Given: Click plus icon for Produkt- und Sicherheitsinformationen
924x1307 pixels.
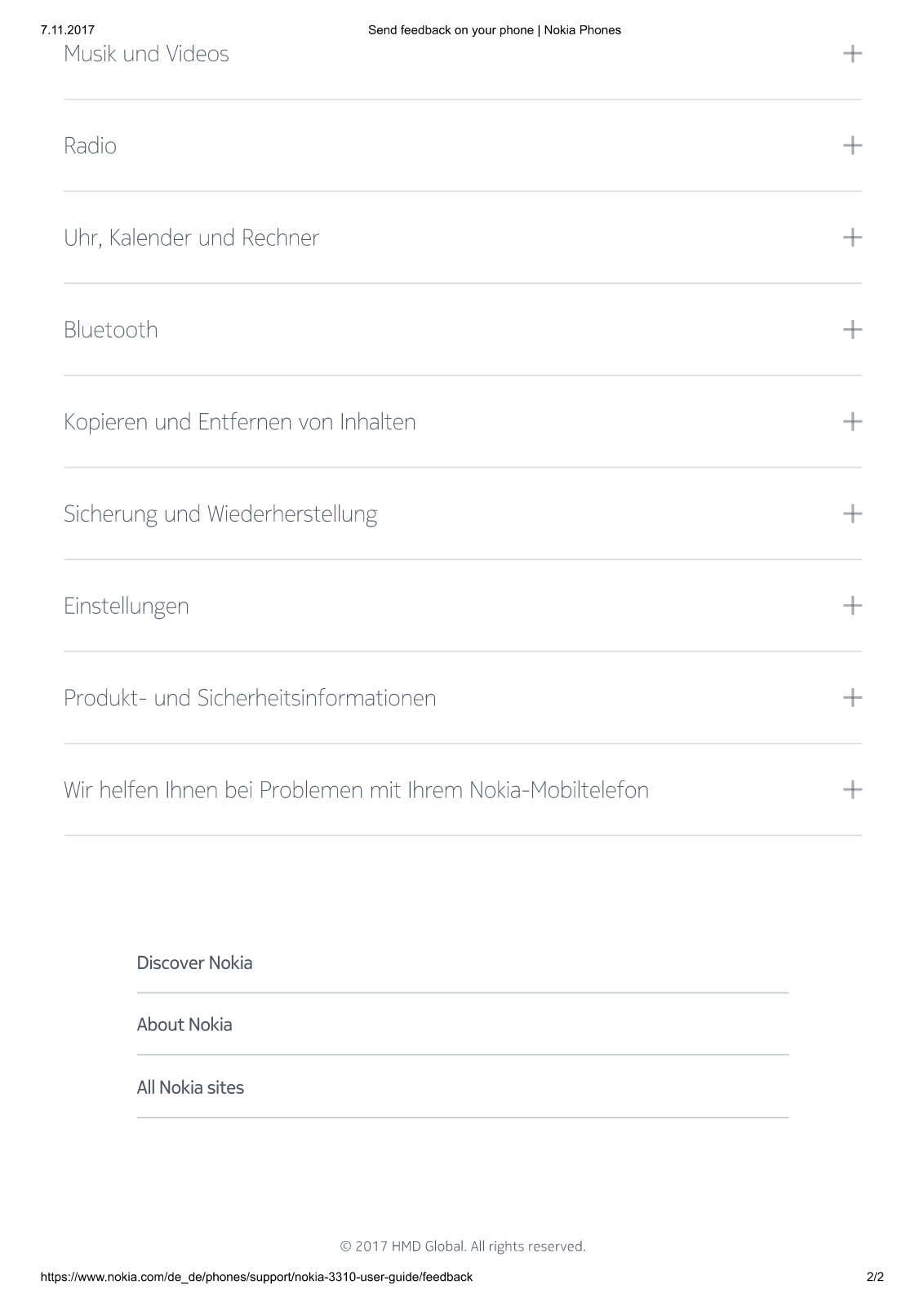Looking at the screenshot, I should pyautogui.click(x=852, y=697).
